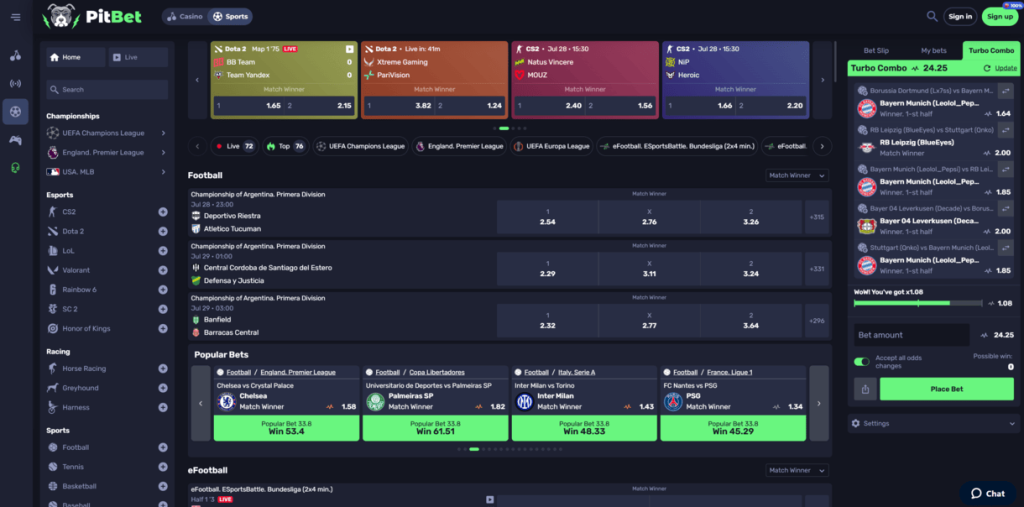This screenshot has width=1024, height=507.
Task: Click +315 more markets for Deportivo Riestra
Action: (x=817, y=217)
